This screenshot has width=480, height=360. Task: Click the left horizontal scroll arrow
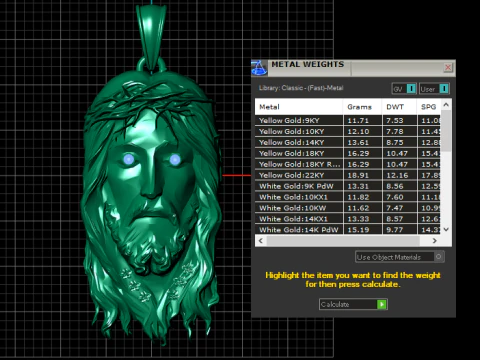coord(261,241)
